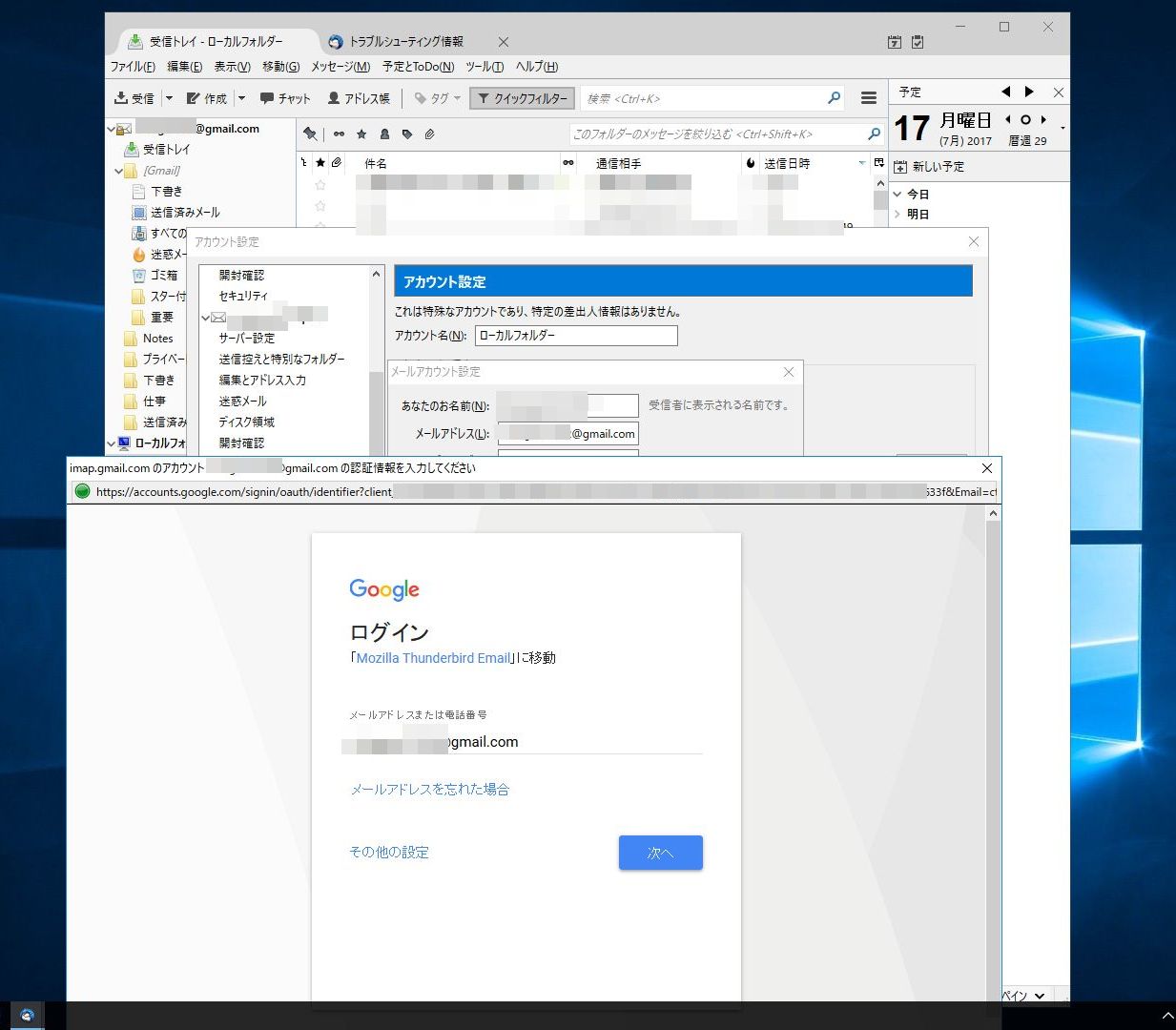Sort by the attachment column header
This screenshot has height=1030, width=1176.
point(336,163)
